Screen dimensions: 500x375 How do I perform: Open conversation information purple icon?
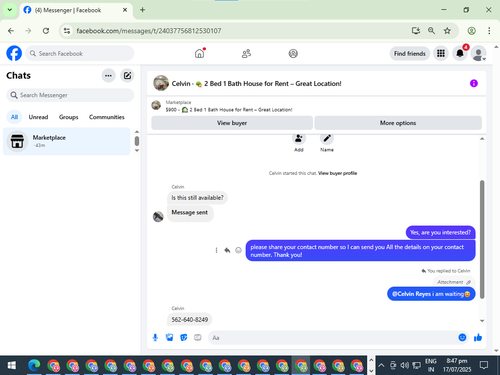coord(474,83)
